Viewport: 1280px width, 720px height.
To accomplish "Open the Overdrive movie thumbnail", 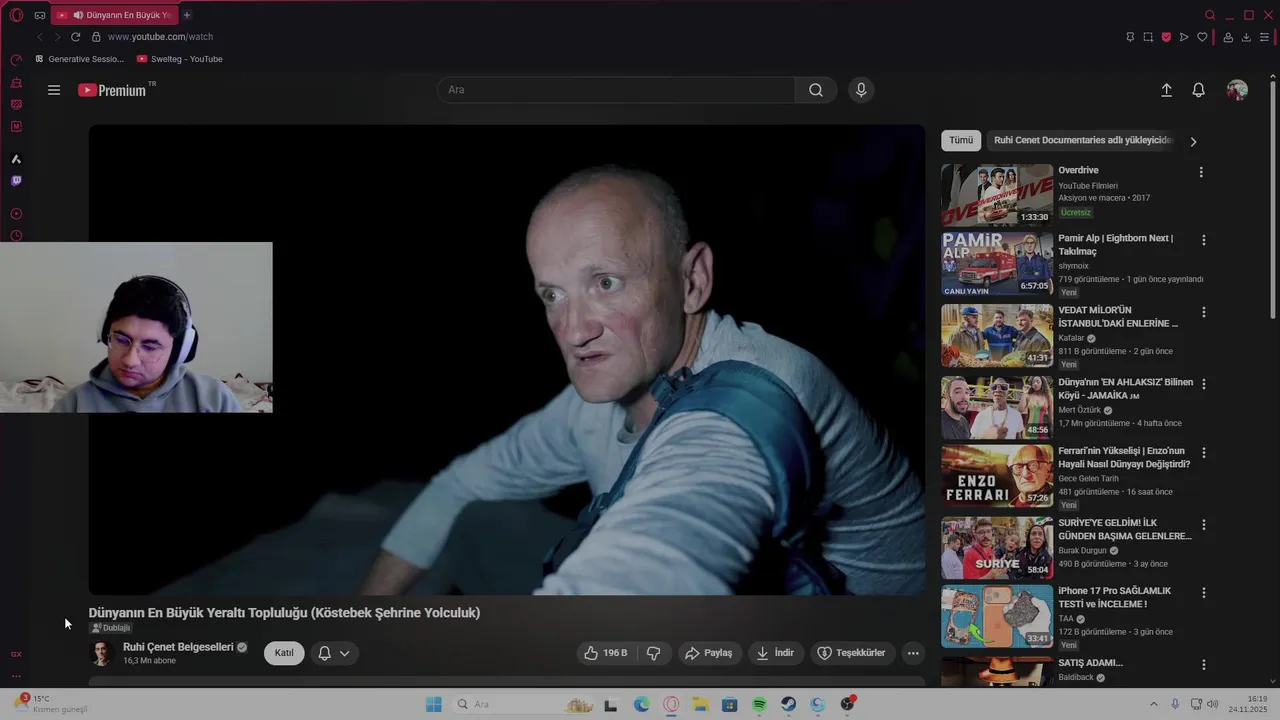I will 997,195.
